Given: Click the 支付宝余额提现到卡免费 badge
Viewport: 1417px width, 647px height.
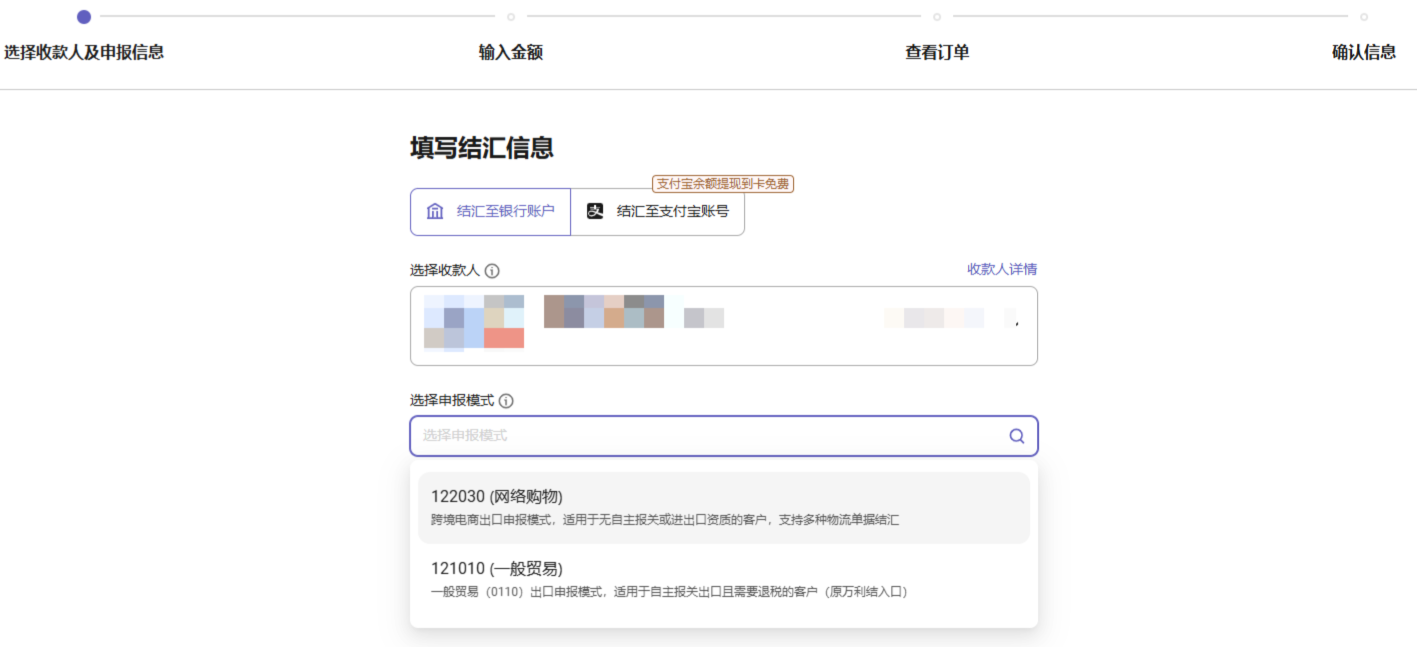Looking at the screenshot, I should (x=723, y=184).
